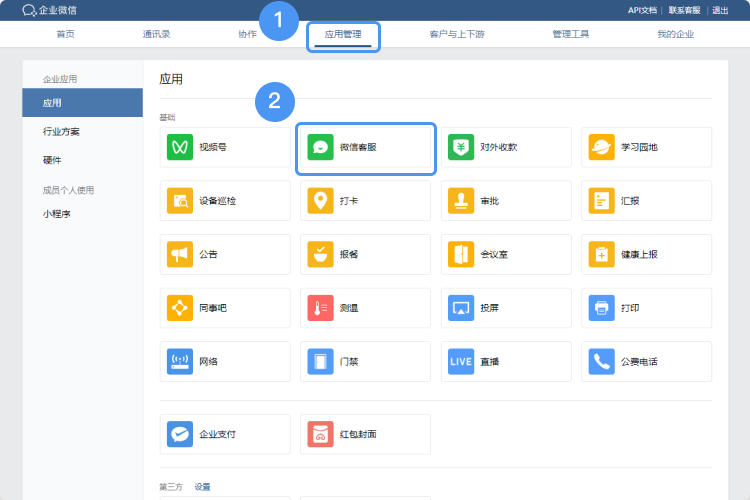Screen dimensions: 750x500
Task: Click the 设置 link beside 第三方
Action: 202,486
